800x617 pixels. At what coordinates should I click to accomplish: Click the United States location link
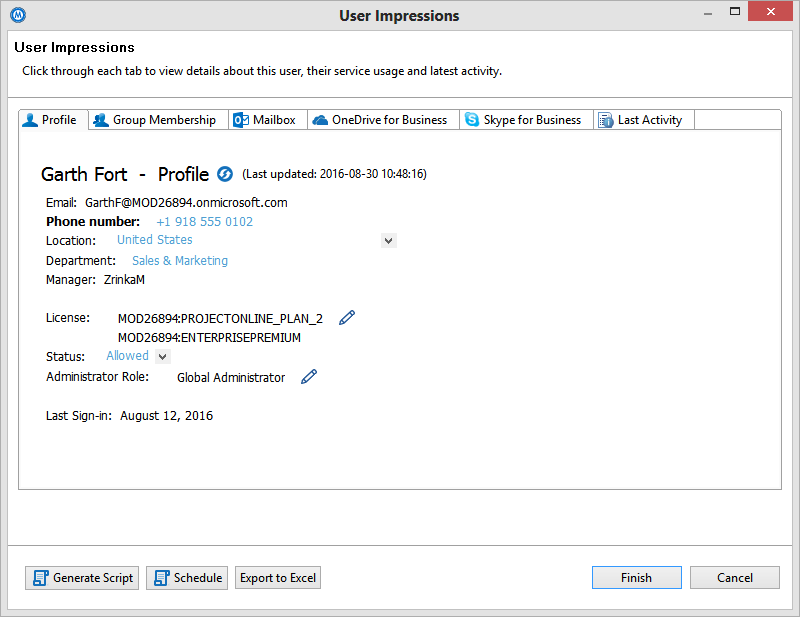[x=154, y=240]
